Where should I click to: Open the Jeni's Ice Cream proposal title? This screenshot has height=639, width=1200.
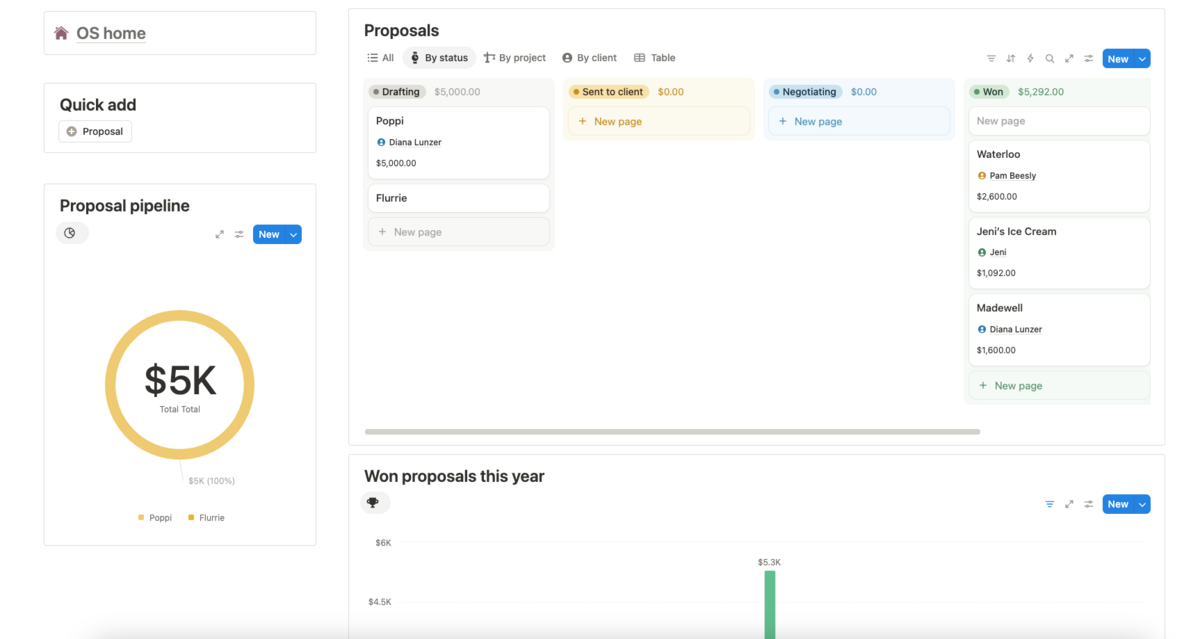(x=1016, y=231)
